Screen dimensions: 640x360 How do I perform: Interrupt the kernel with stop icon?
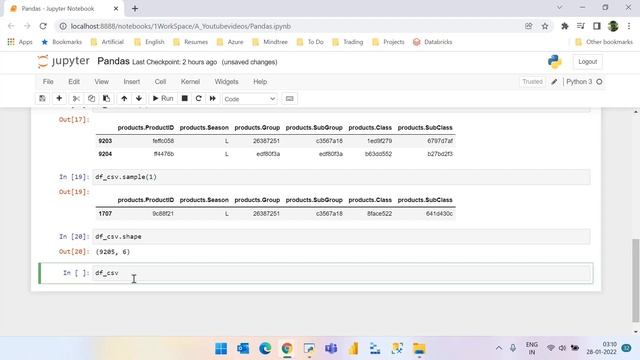(x=184, y=98)
